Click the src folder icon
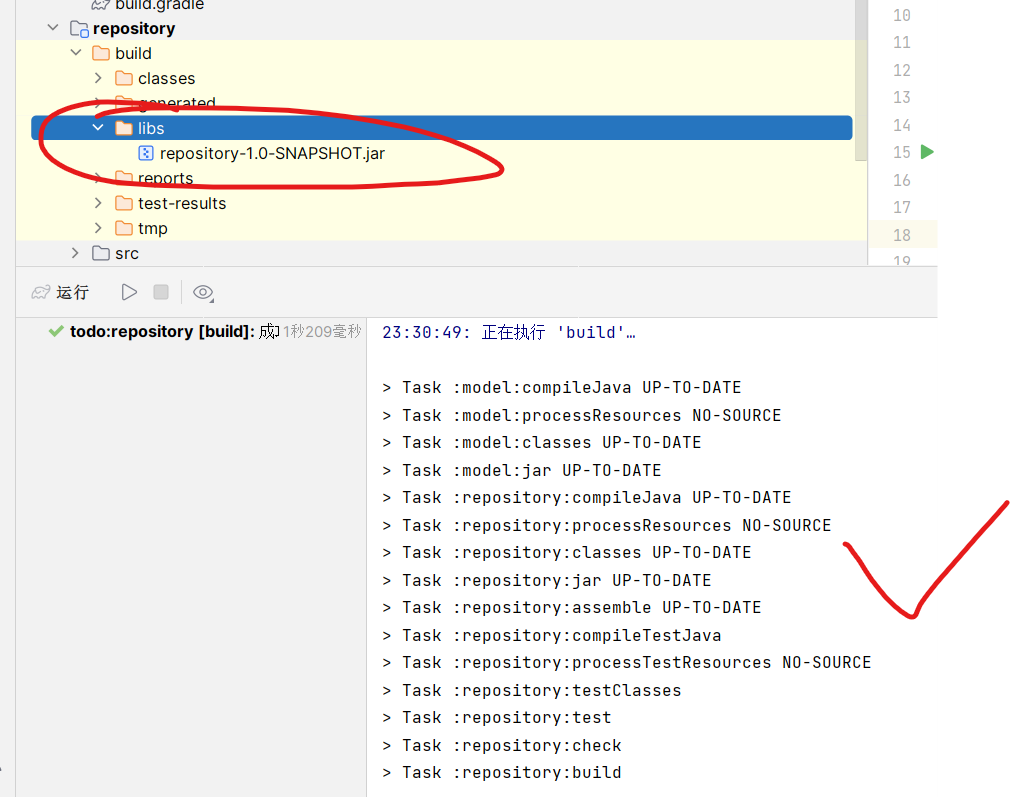1010x797 pixels. 101,253
